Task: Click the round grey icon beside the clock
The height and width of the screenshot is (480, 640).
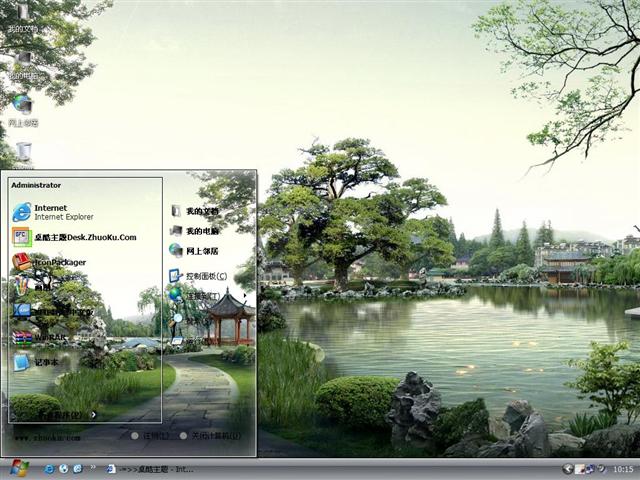Action: [x=602, y=469]
